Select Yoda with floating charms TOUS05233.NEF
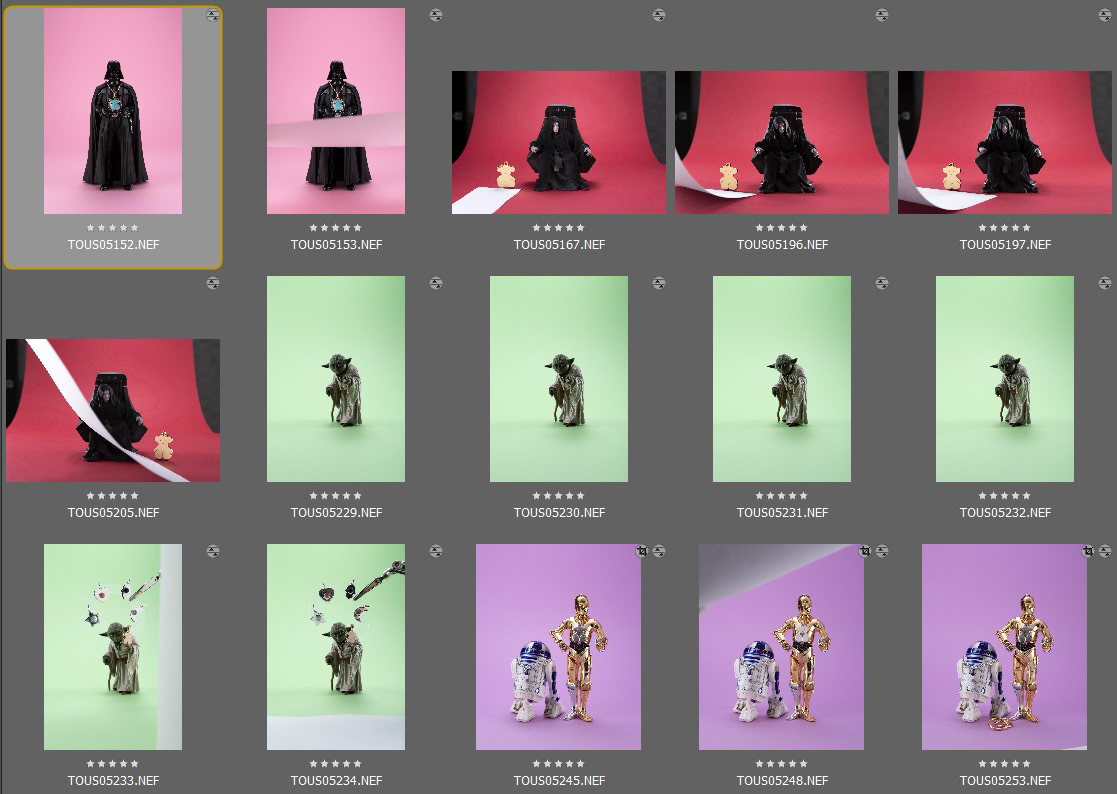 113,647
